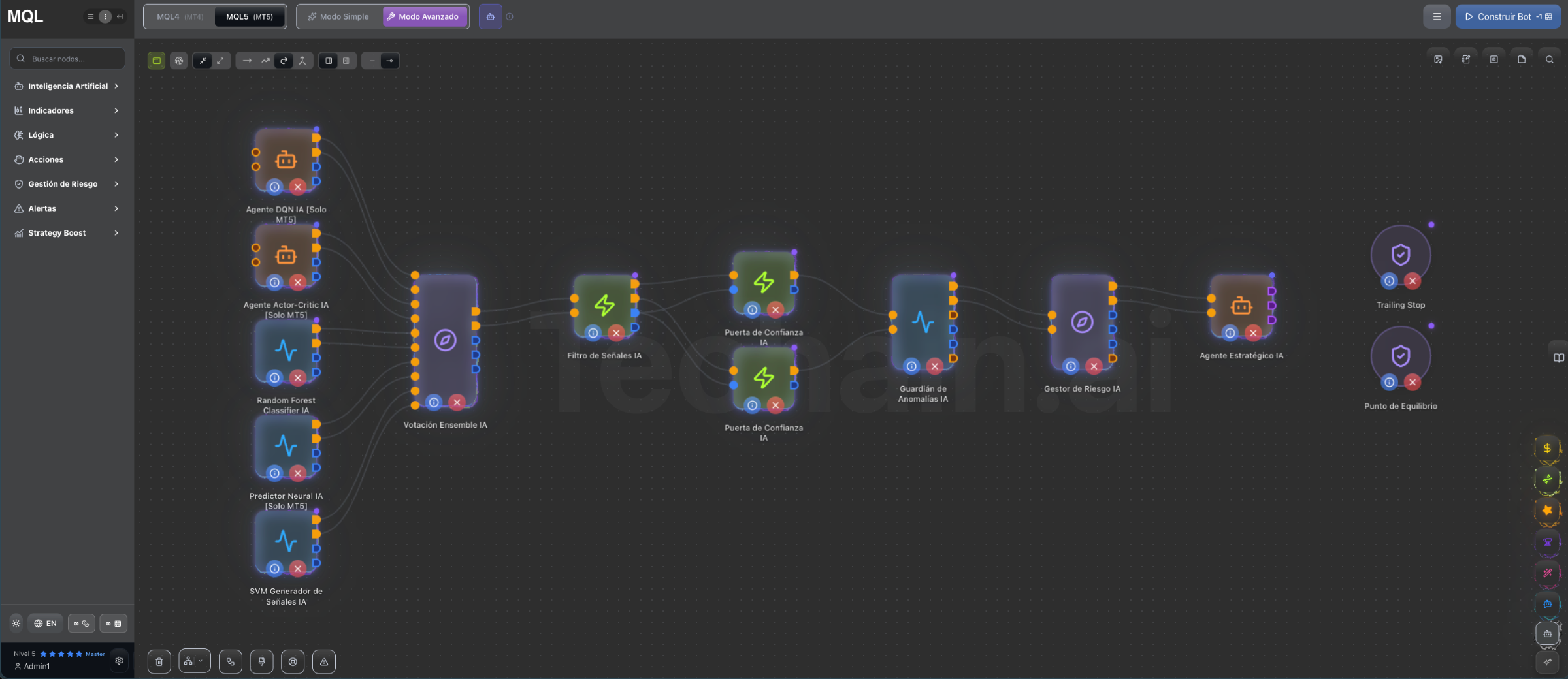Select the curved arrow connection style
Viewport: 1568px width, 679px height.
click(x=284, y=61)
